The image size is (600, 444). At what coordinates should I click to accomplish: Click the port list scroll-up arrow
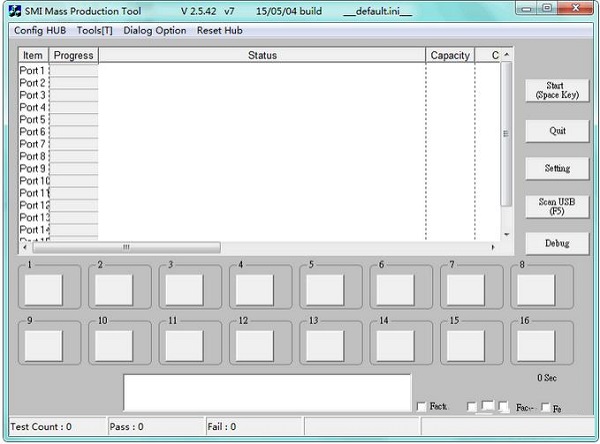coord(506,55)
